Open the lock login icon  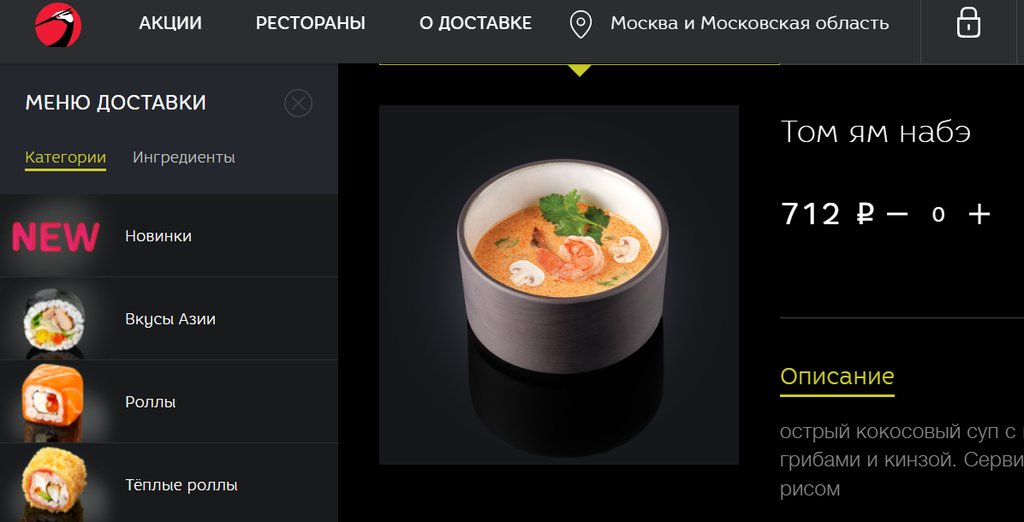tap(968, 24)
